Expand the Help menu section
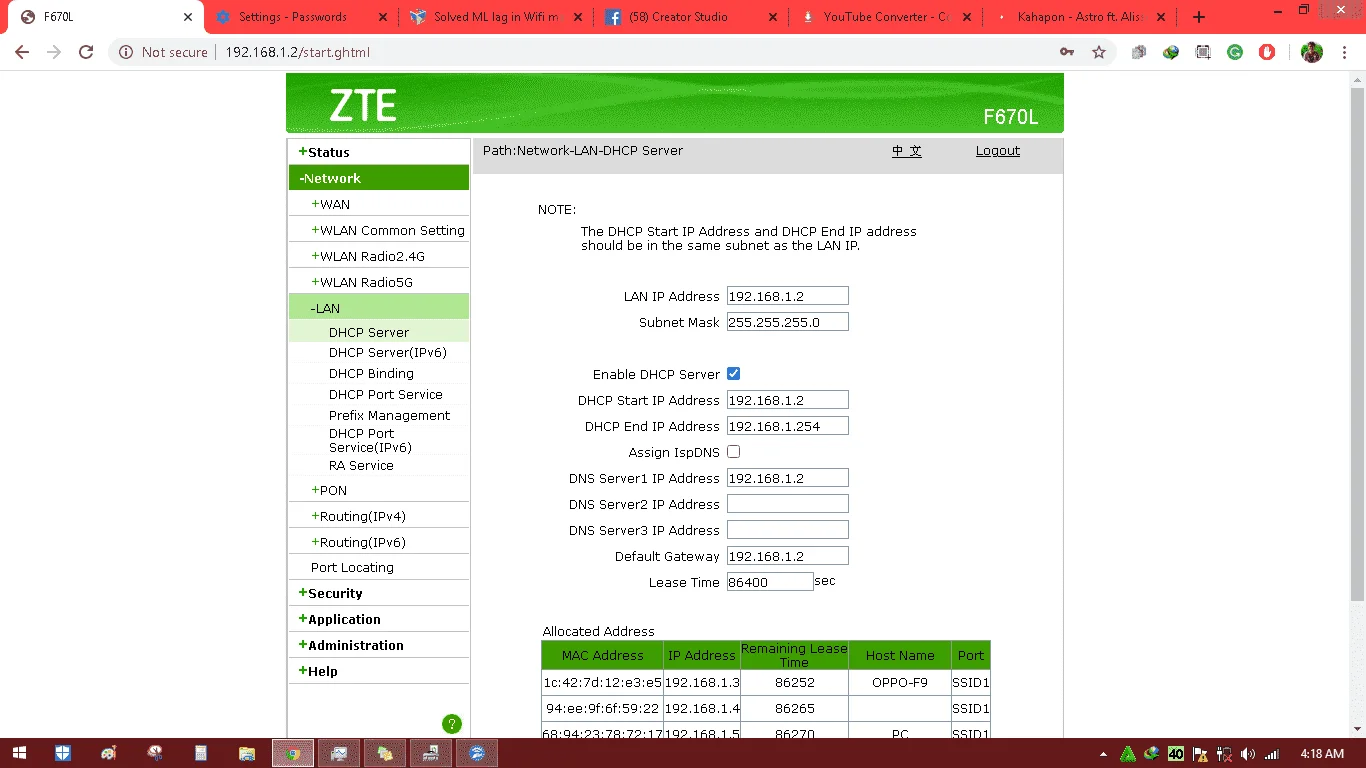This screenshot has width=1366, height=768. click(318, 671)
